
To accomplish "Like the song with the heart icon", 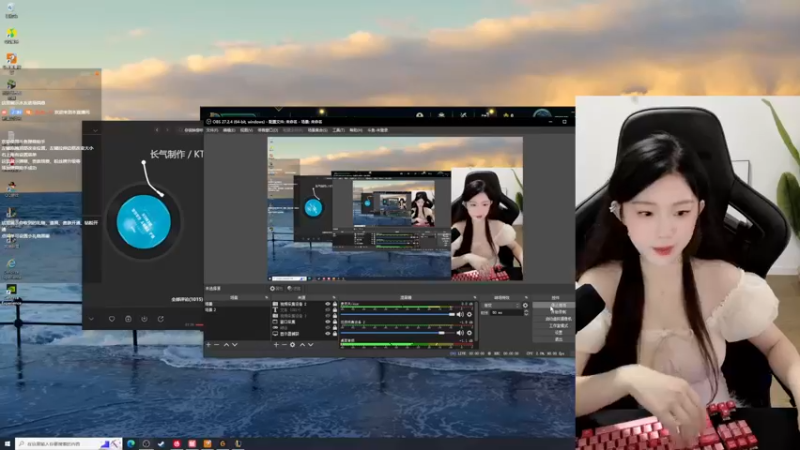I will [x=112, y=319].
